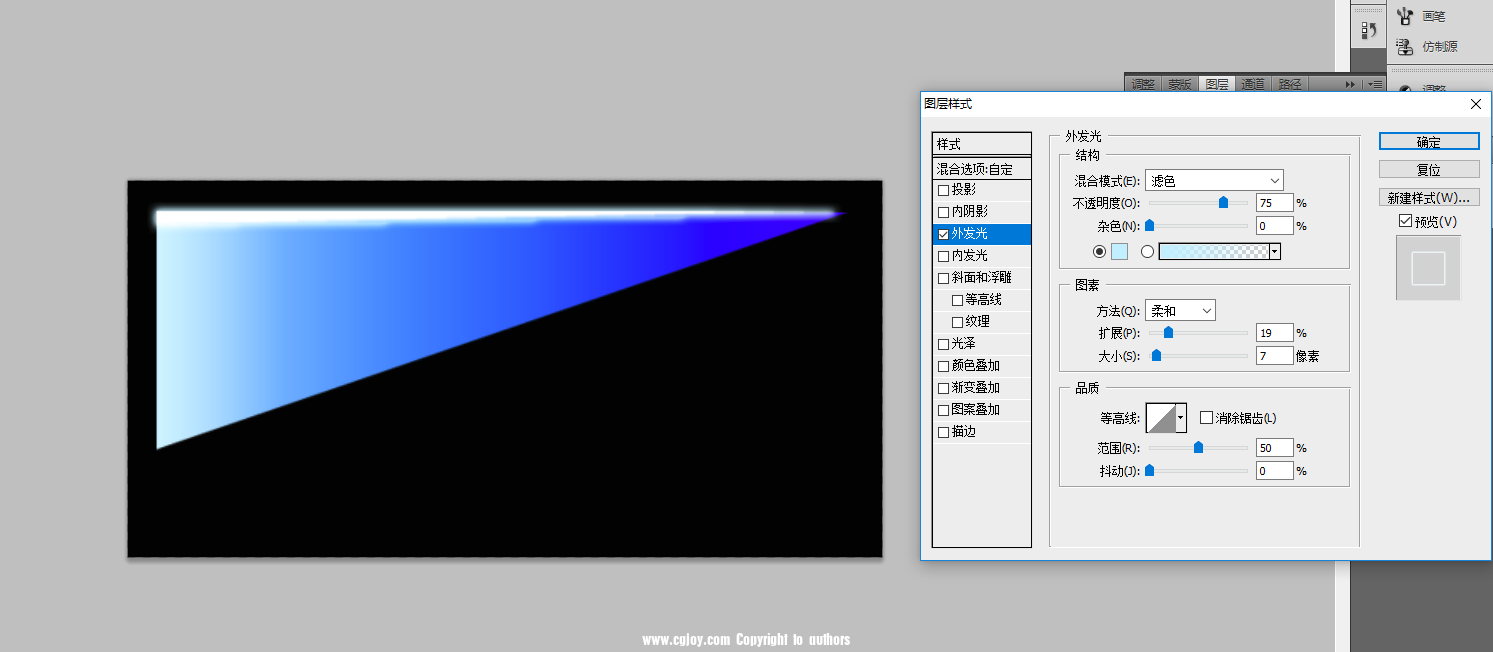Collapse the panel group with the double-arrow icon

pos(1350,85)
